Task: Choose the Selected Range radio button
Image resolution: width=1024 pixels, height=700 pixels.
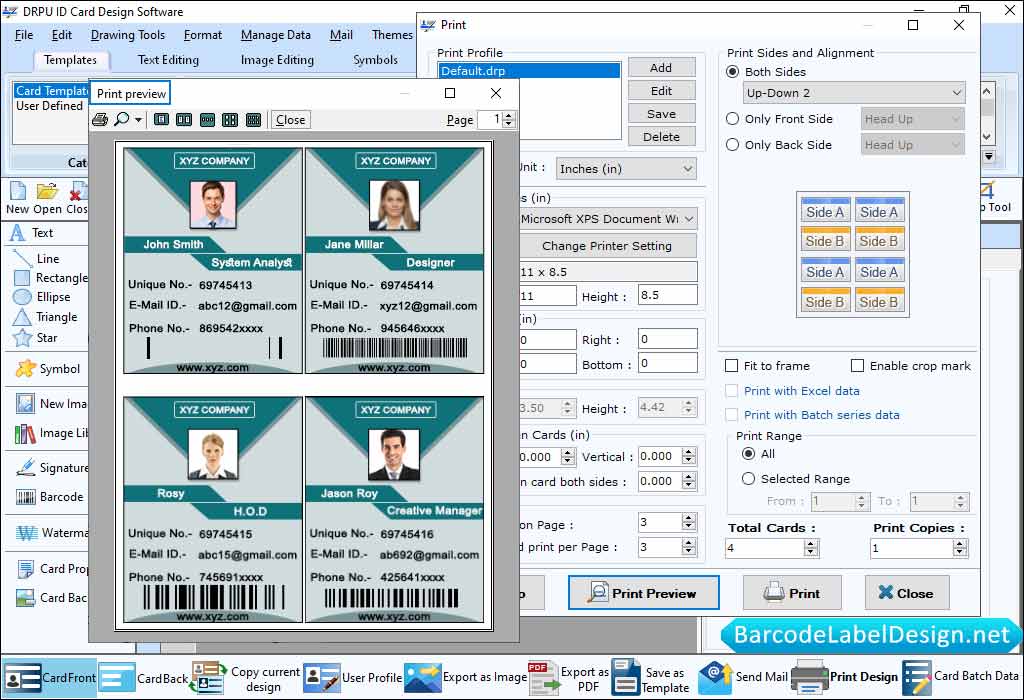Action: point(748,479)
